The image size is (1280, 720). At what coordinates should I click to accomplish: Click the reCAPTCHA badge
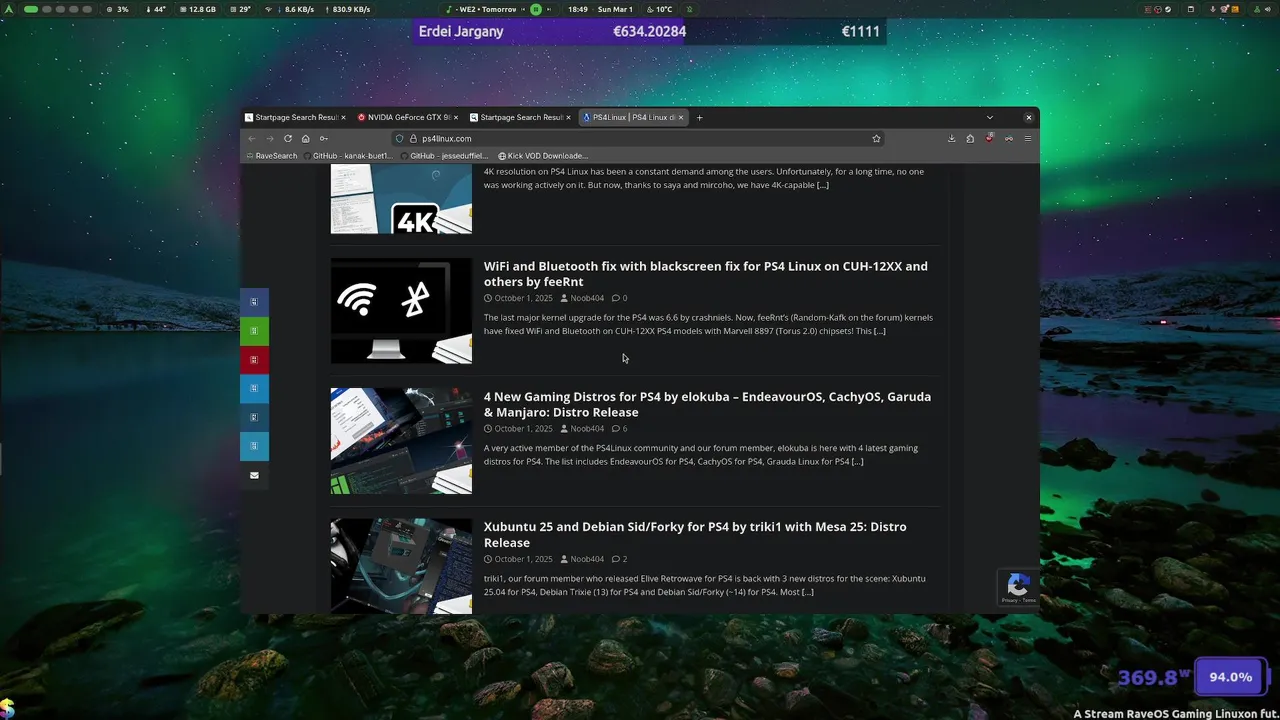point(1018,587)
